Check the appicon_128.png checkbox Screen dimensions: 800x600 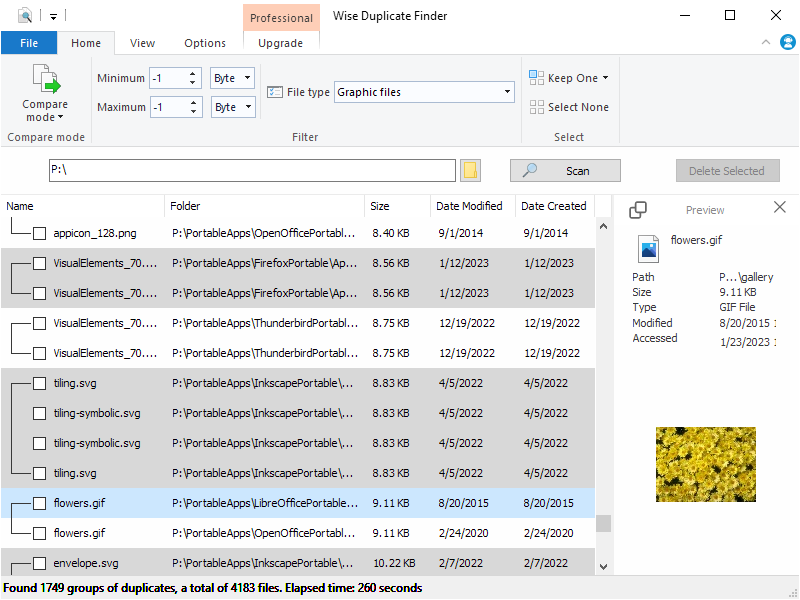(40, 233)
